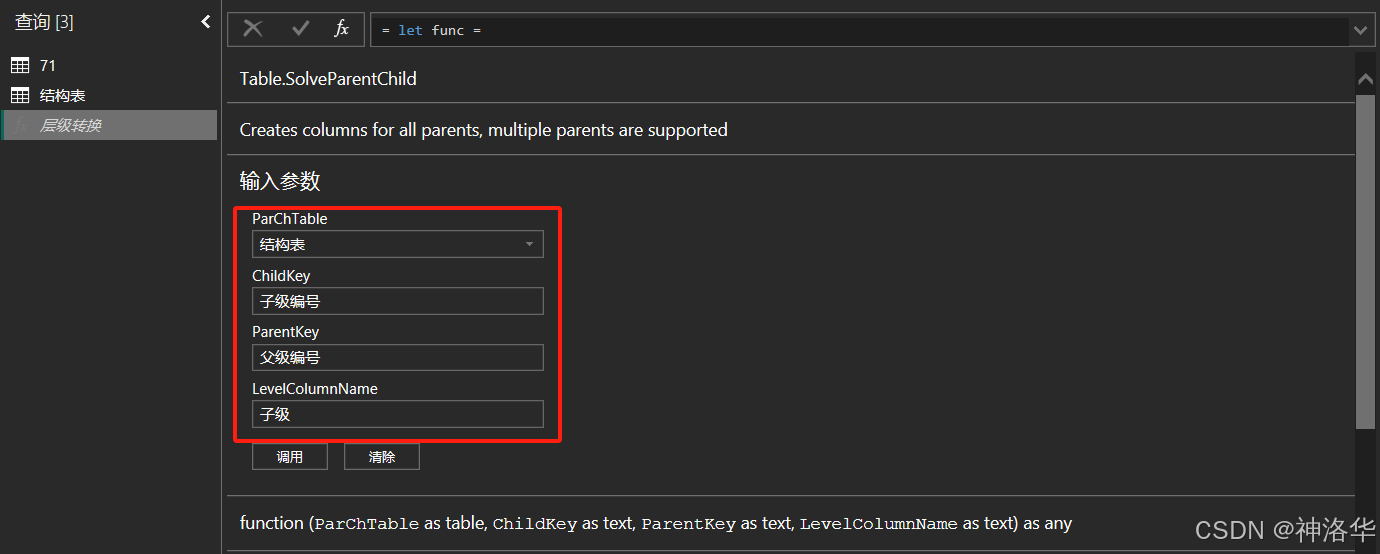Cancel the formula with the X icon
Image resolution: width=1380 pixels, height=554 pixels.
click(253, 29)
